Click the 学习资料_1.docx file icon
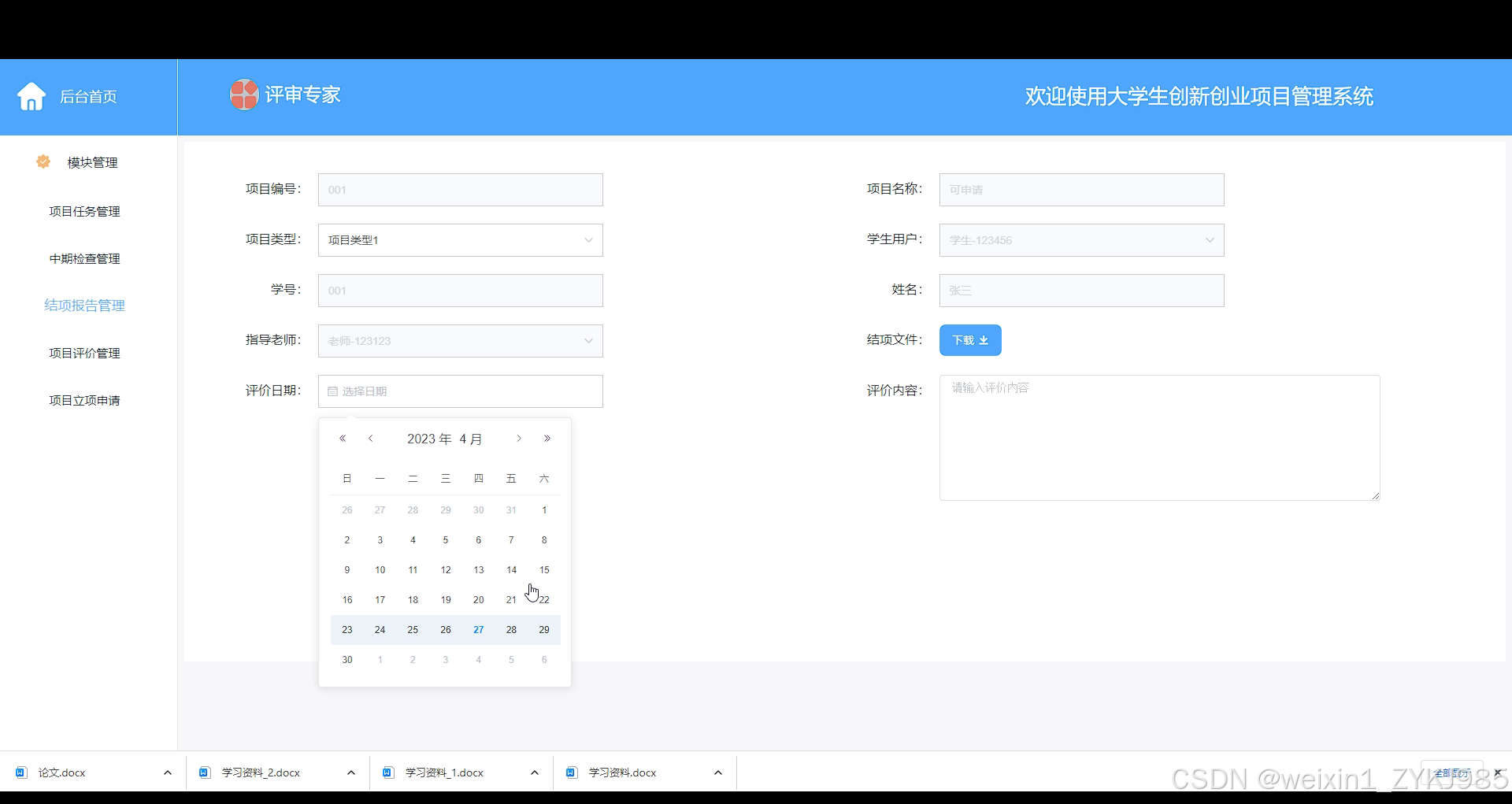 coord(388,773)
